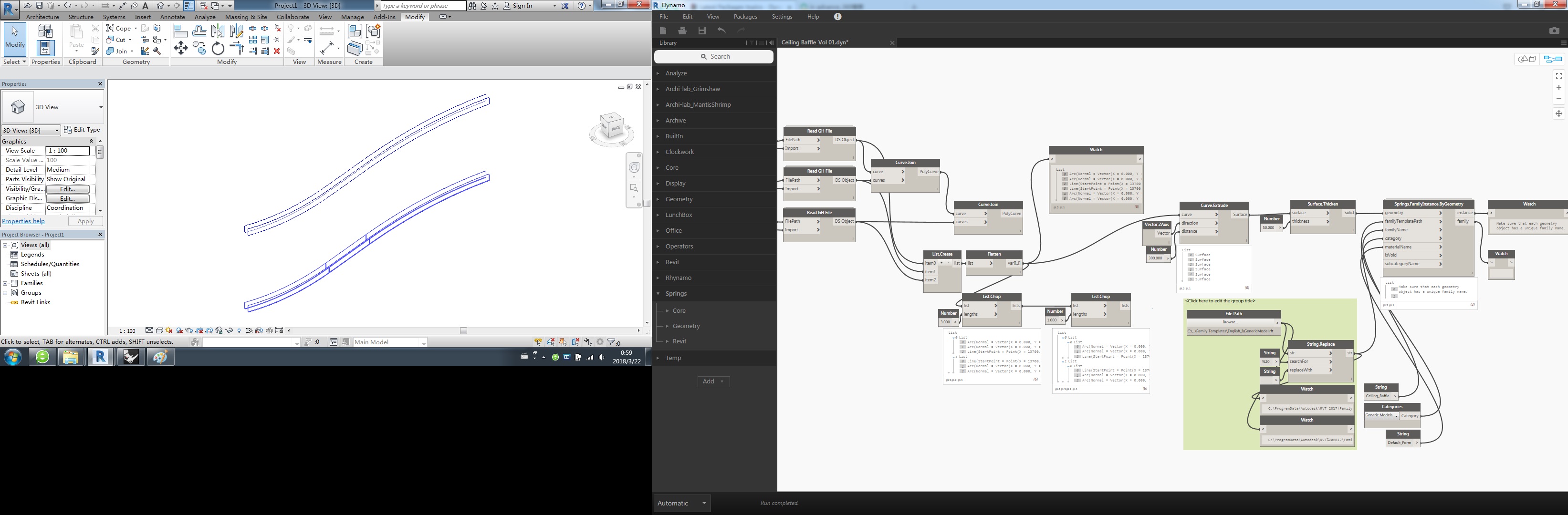Click the Dynamo save file icon
The width and height of the screenshot is (1568, 515).
[x=702, y=31]
